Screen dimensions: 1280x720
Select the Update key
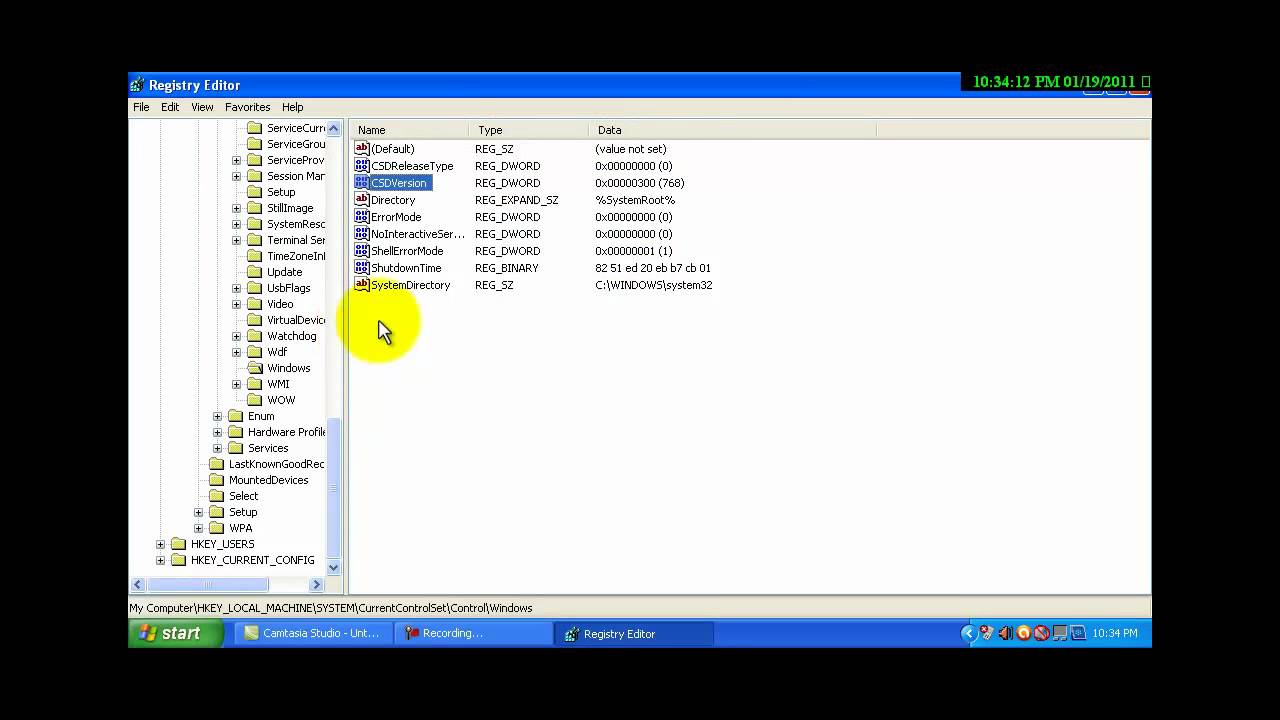(284, 272)
